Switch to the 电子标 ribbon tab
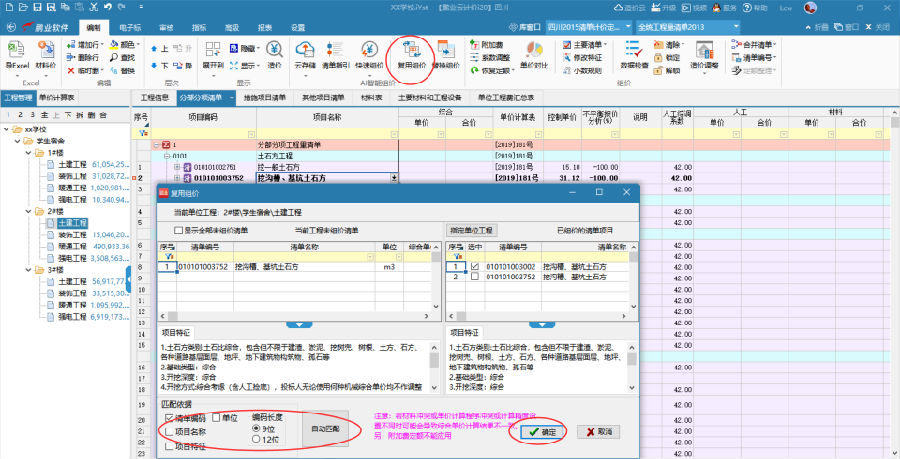This screenshot has width=900, height=459. coord(128,27)
